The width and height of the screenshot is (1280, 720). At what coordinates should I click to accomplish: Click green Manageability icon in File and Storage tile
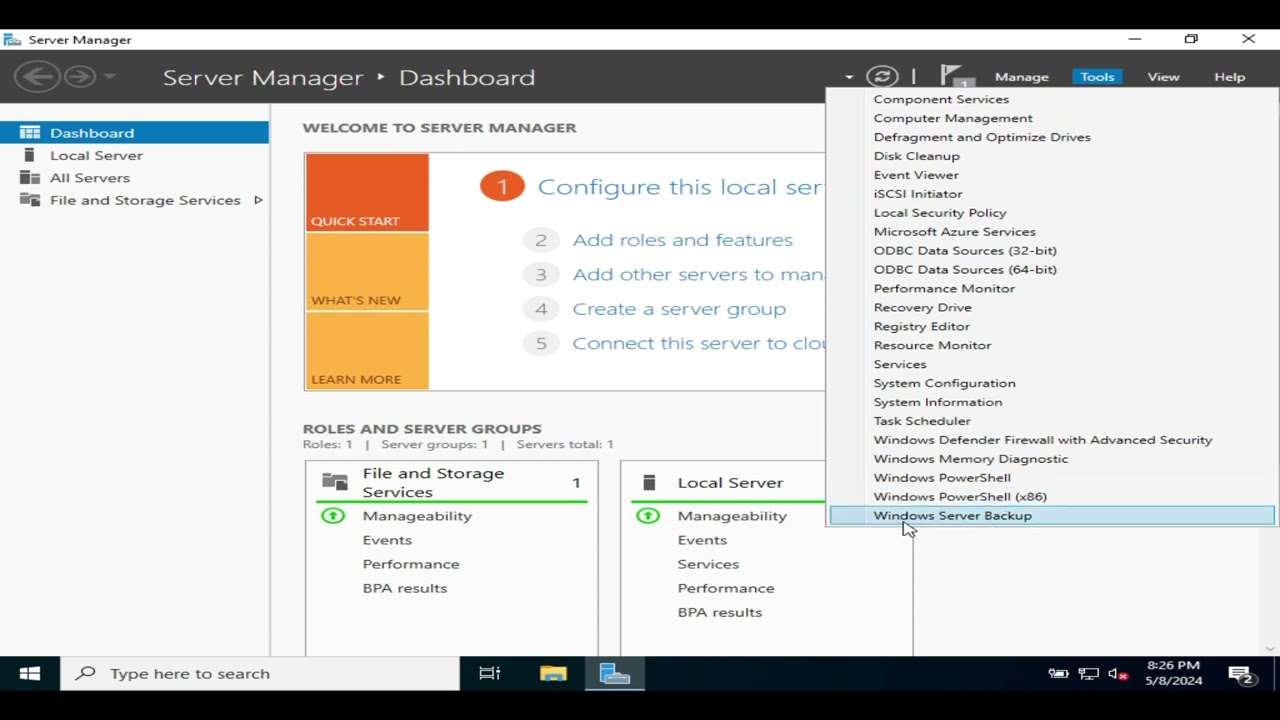[333, 516]
